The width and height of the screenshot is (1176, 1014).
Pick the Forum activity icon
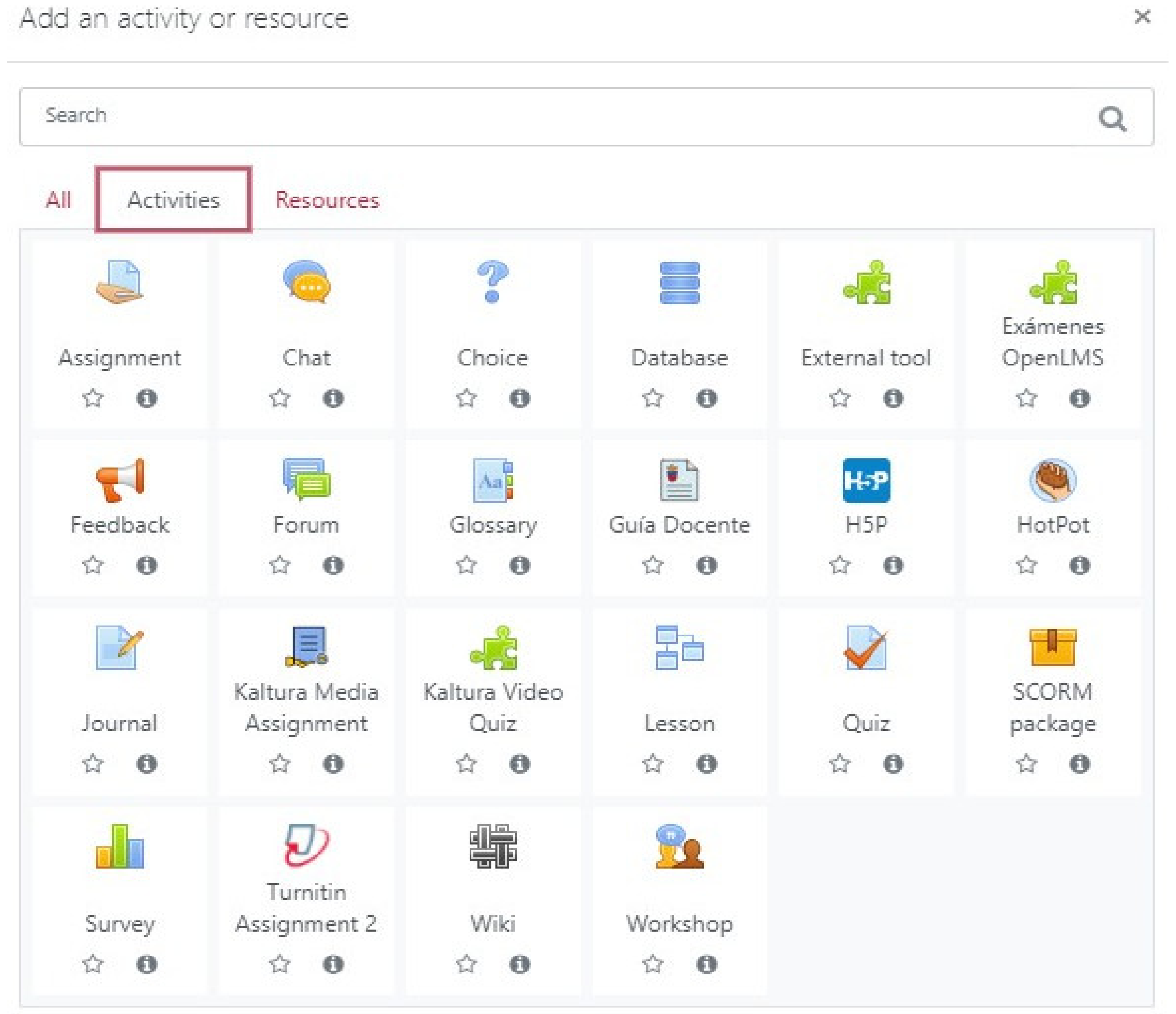coord(307,480)
